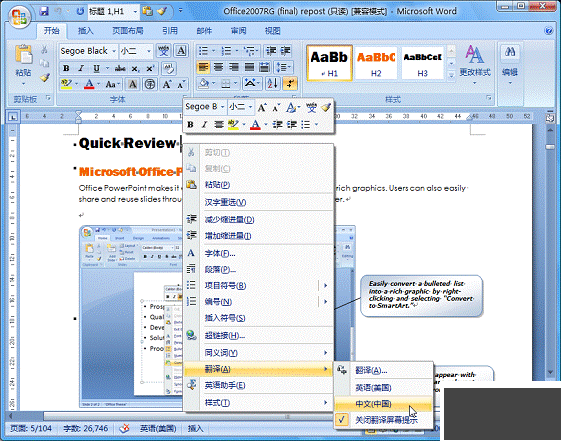
Task: Click the center alignment icon in ribbon
Action: [219, 67]
